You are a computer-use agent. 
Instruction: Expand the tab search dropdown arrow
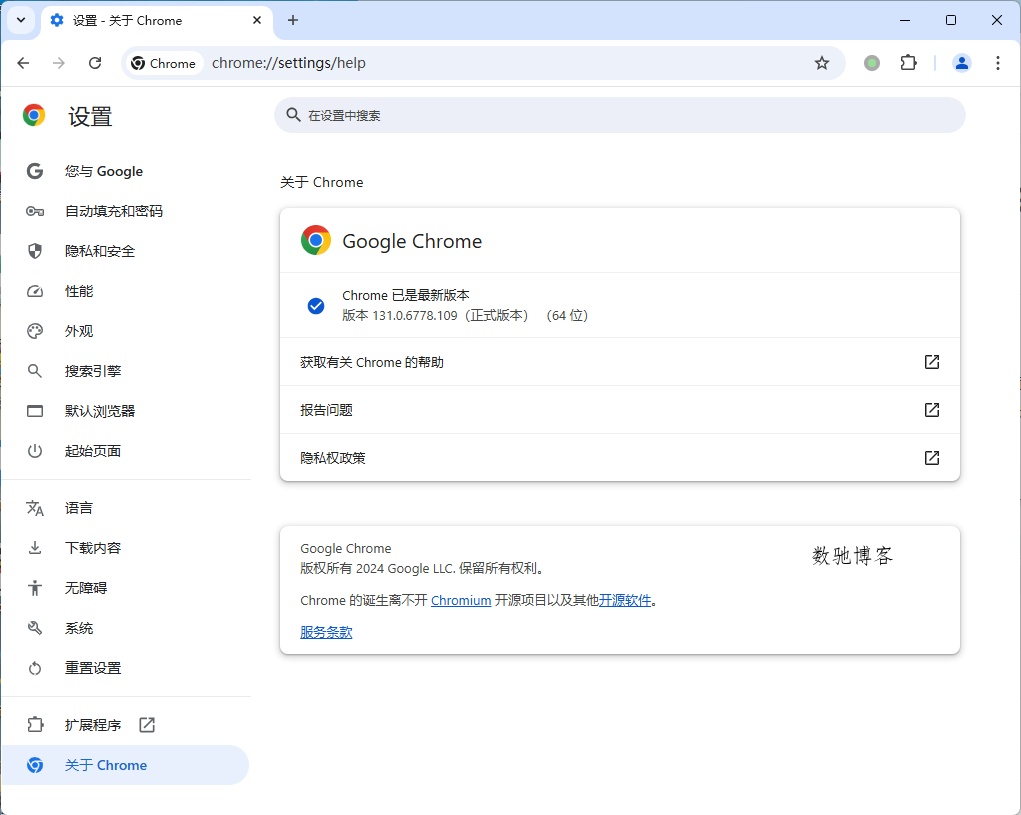click(x=21, y=20)
